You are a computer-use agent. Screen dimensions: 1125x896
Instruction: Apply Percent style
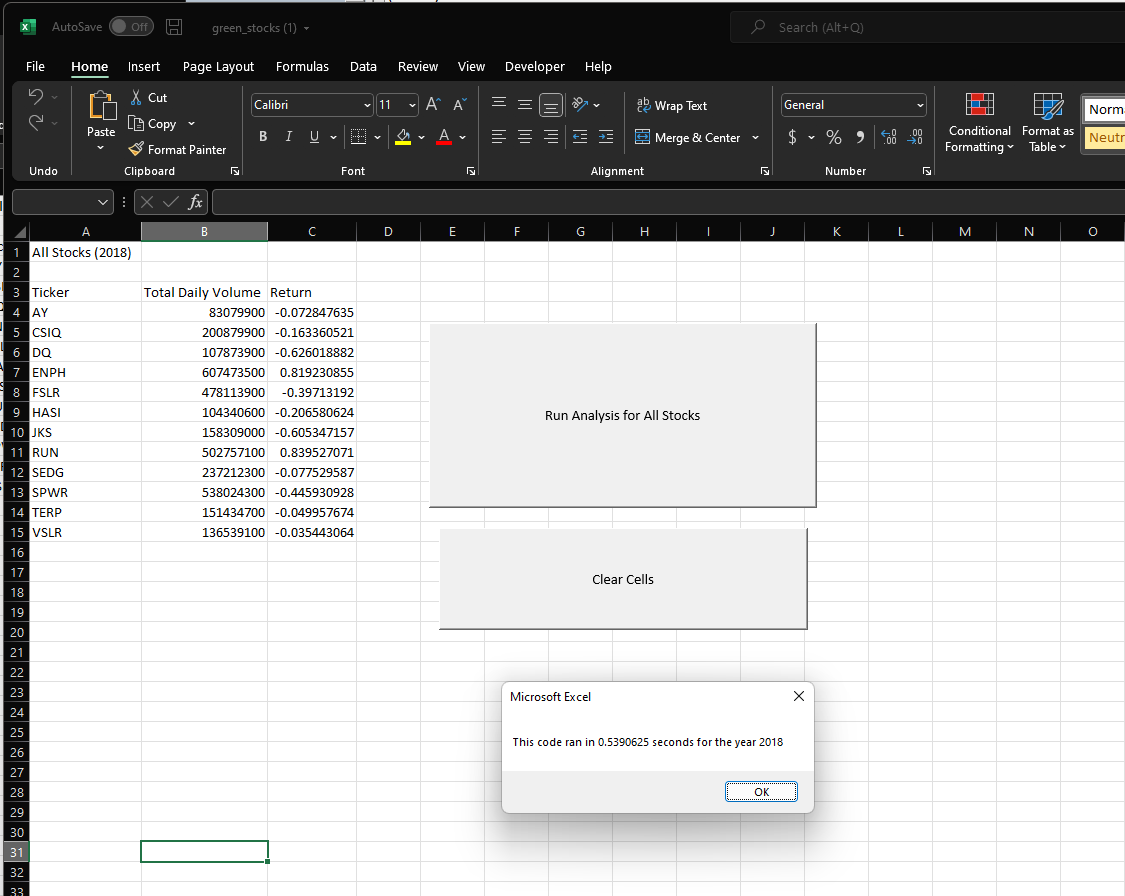pos(834,136)
